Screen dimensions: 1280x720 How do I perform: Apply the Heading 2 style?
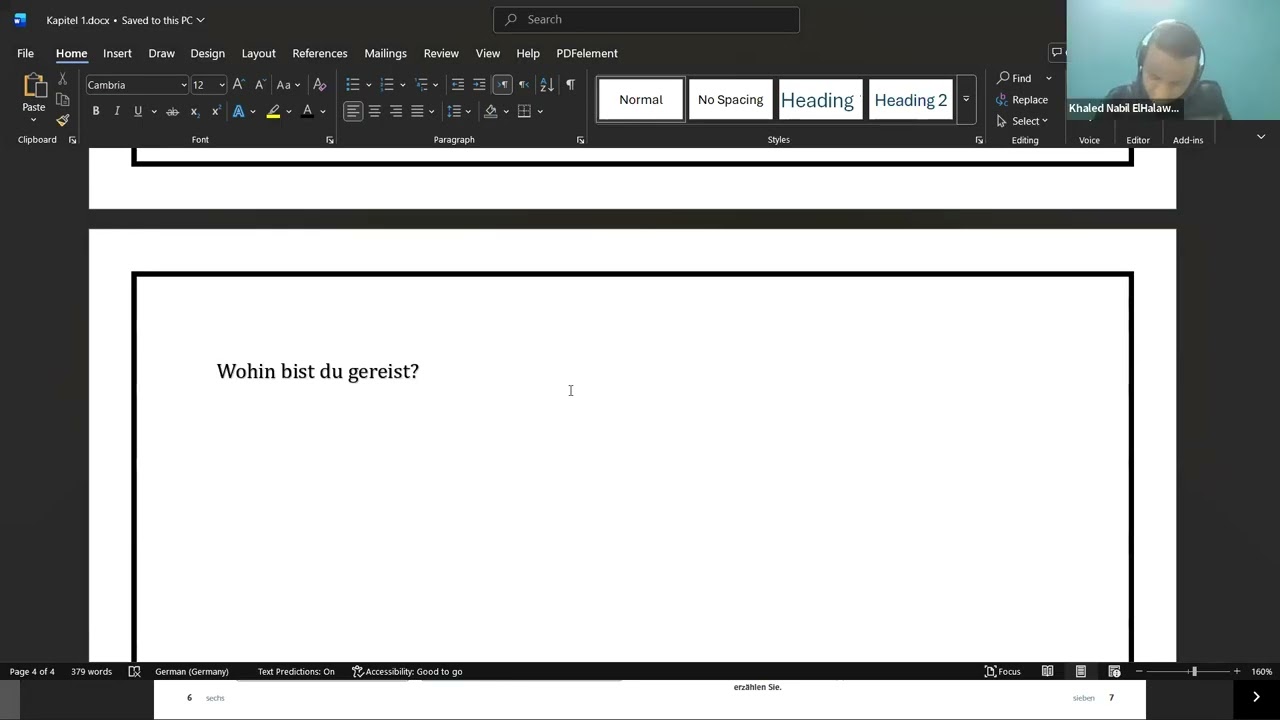[x=910, y=99]
